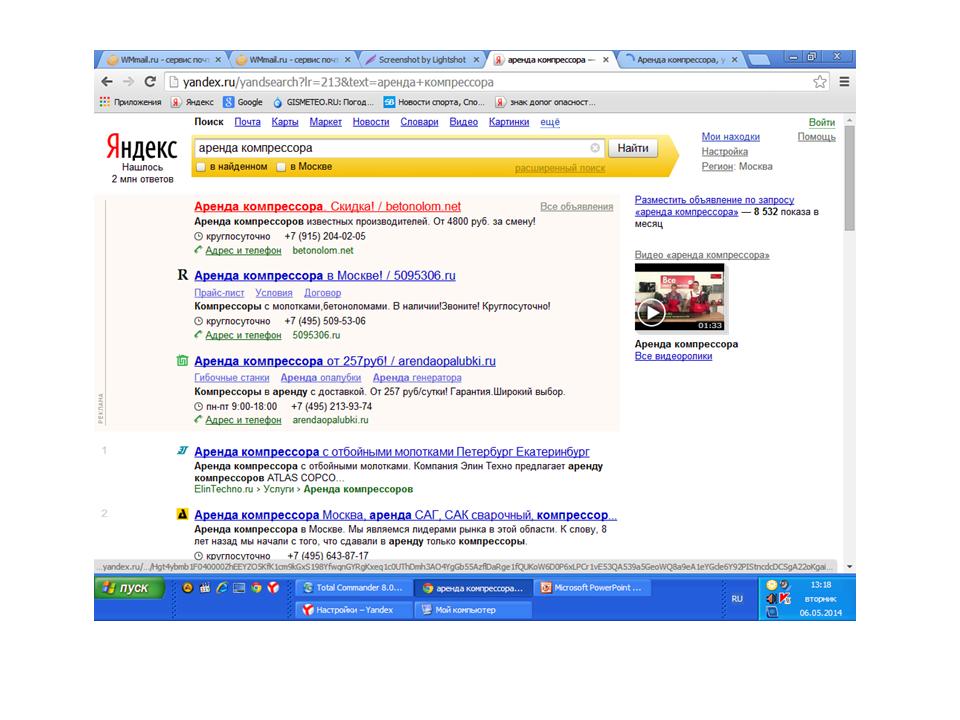The width and height of the screenshot is (960, 720).
Task: Click the browser forward arrow
Action: click(129, 81)
